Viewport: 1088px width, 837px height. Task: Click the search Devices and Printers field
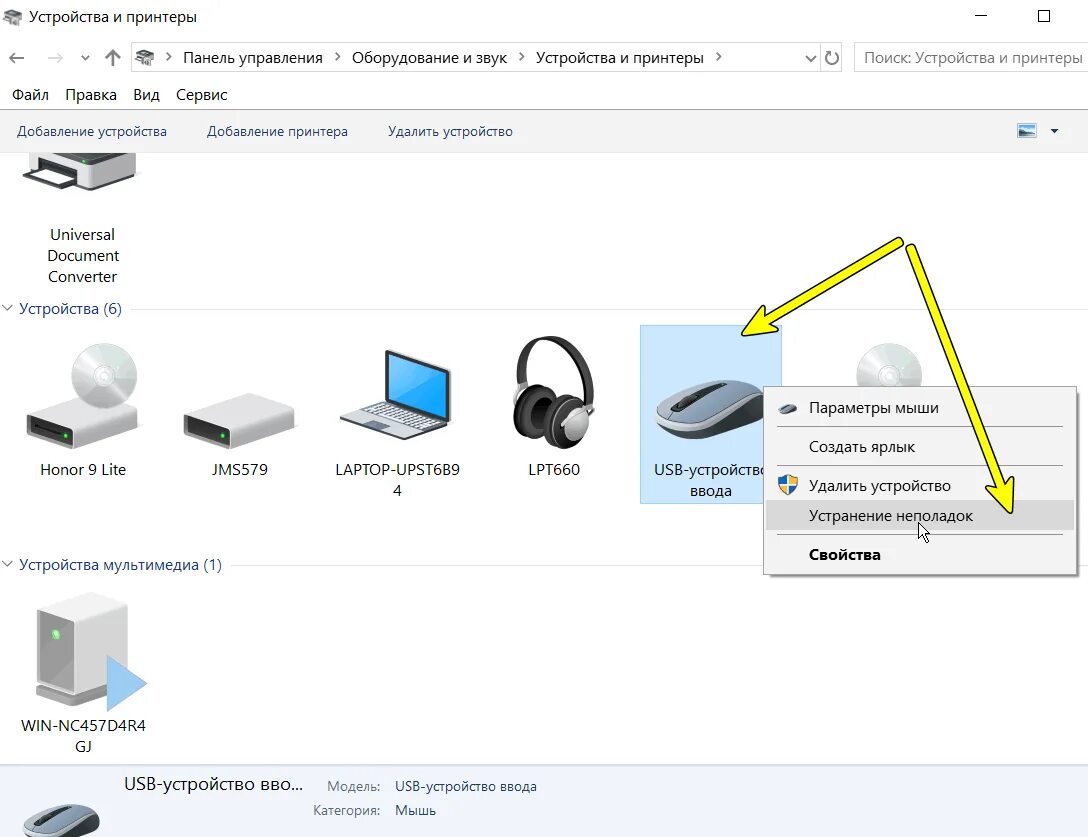tap(971, 58)
